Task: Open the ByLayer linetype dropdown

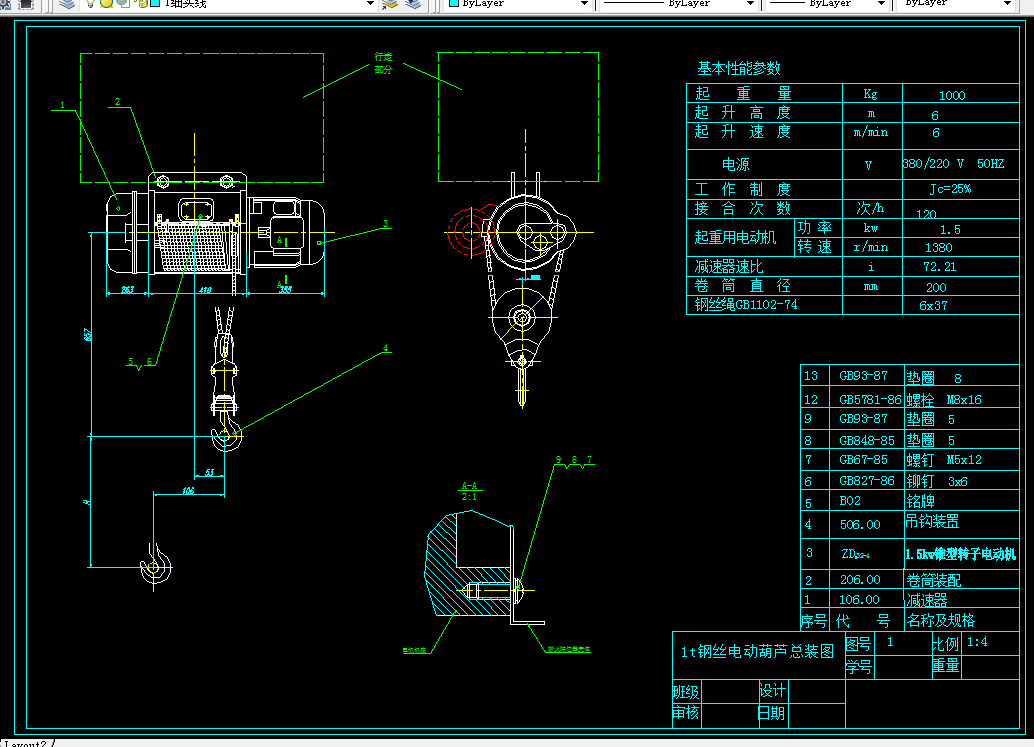Action: [x=750, y=4]
